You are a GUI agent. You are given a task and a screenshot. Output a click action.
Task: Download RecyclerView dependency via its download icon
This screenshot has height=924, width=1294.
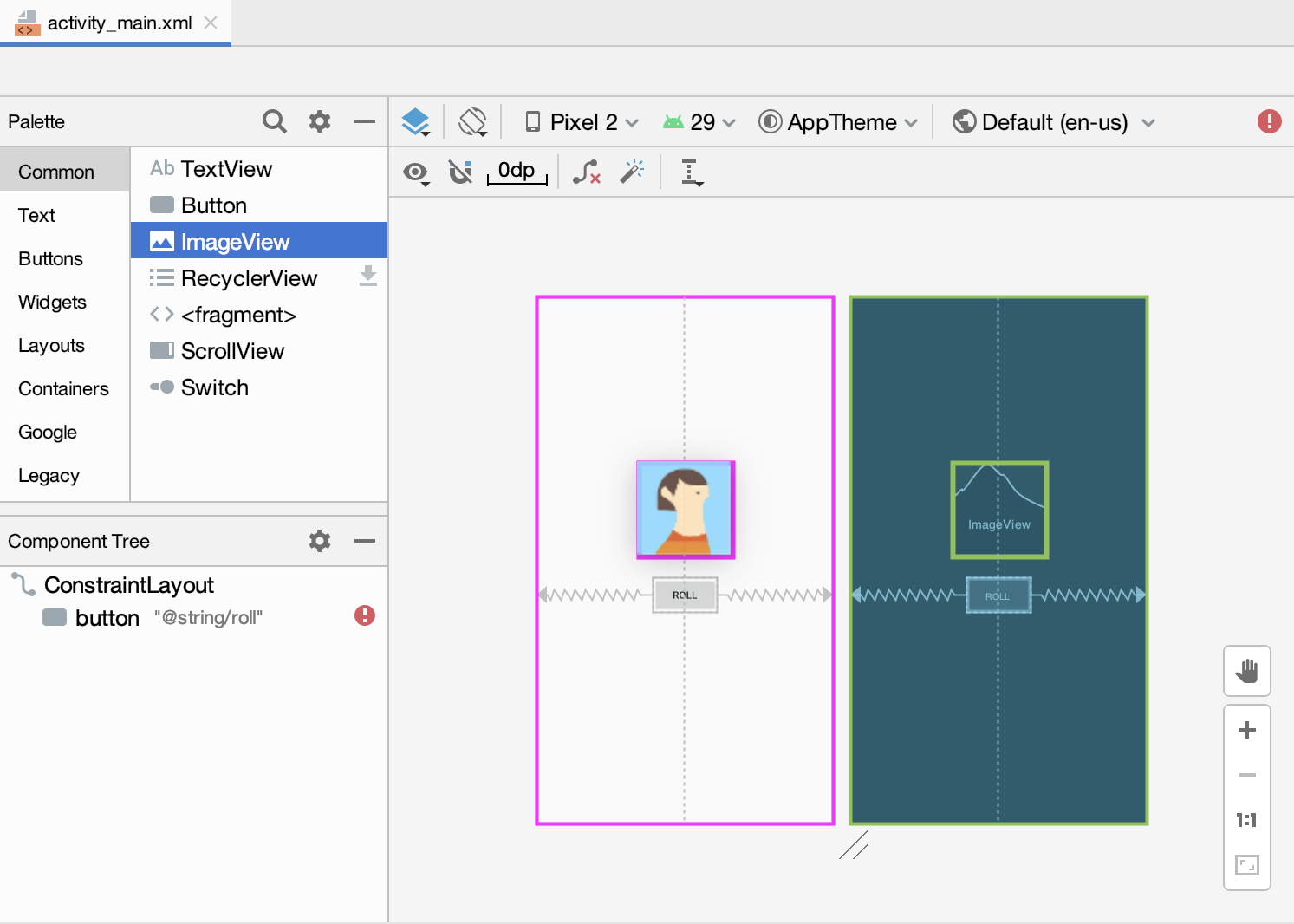(x=368, y=276)
